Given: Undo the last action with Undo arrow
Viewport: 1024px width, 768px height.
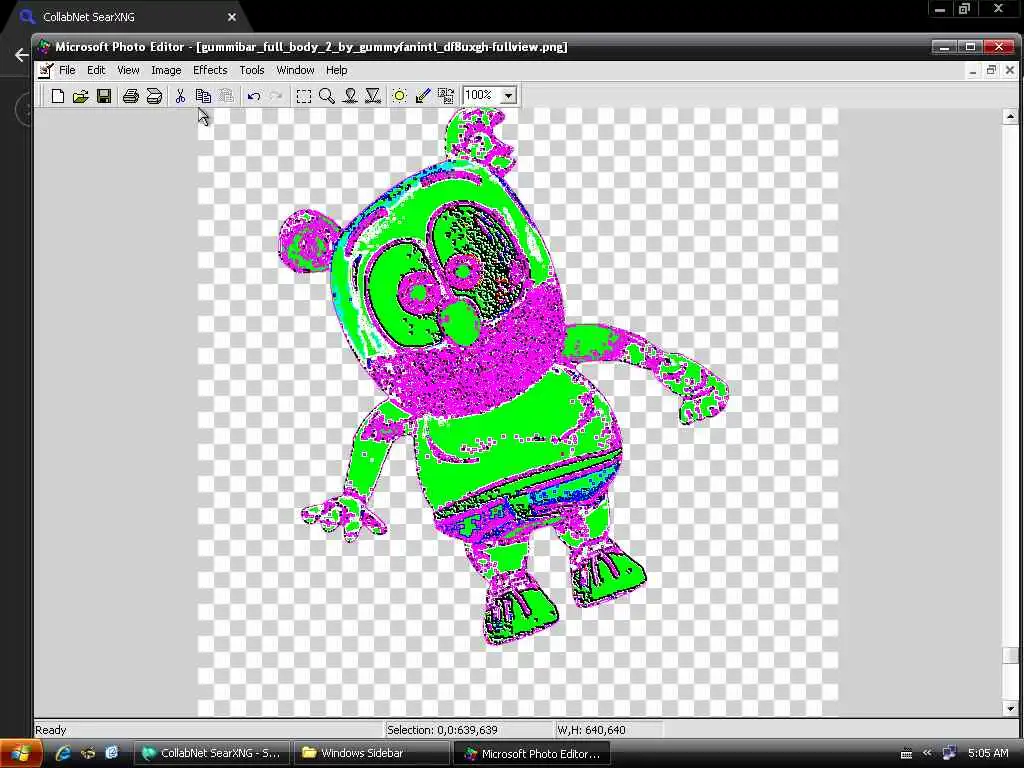Looking at the screenshot, I should [254, 96].
